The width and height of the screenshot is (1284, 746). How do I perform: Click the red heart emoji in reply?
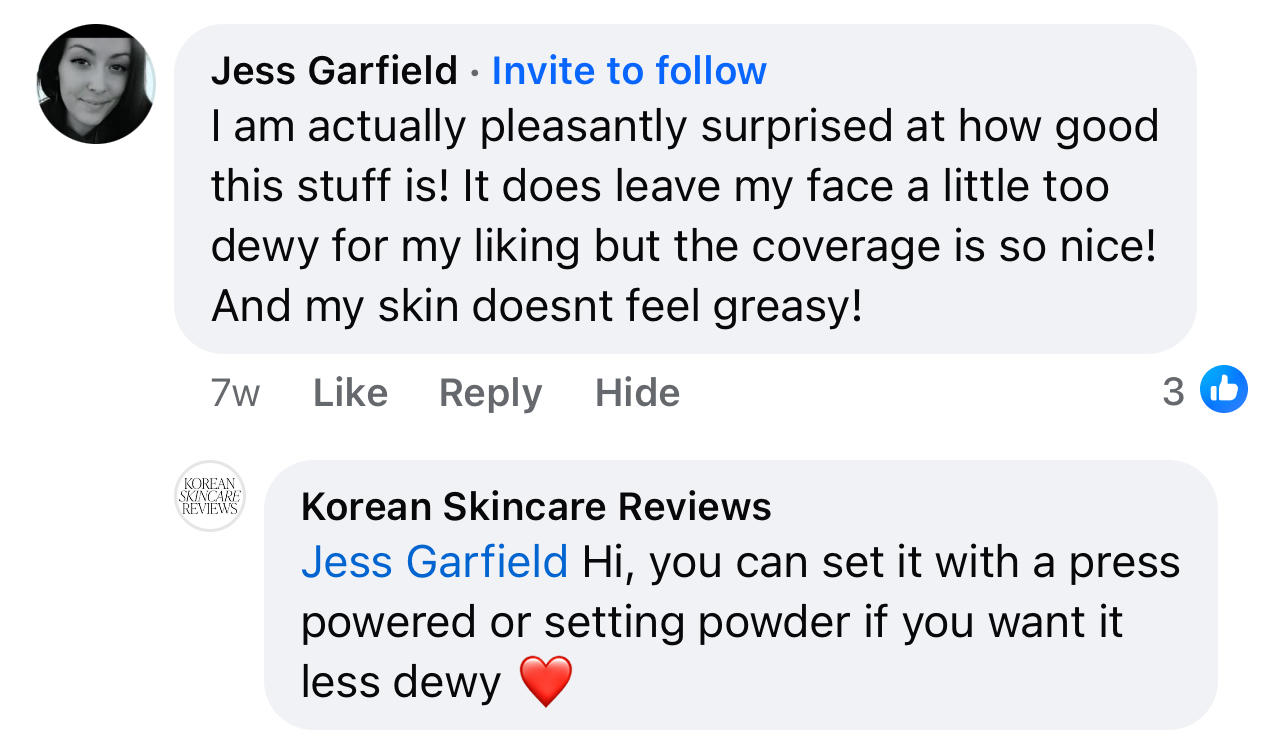pos(546,681)
